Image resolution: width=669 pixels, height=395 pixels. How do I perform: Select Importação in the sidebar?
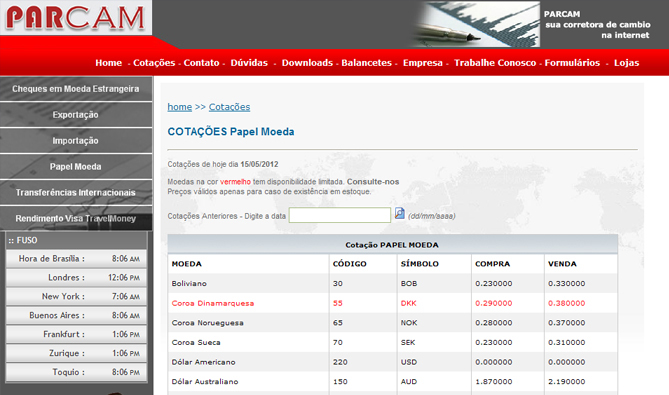pos(76,141)
